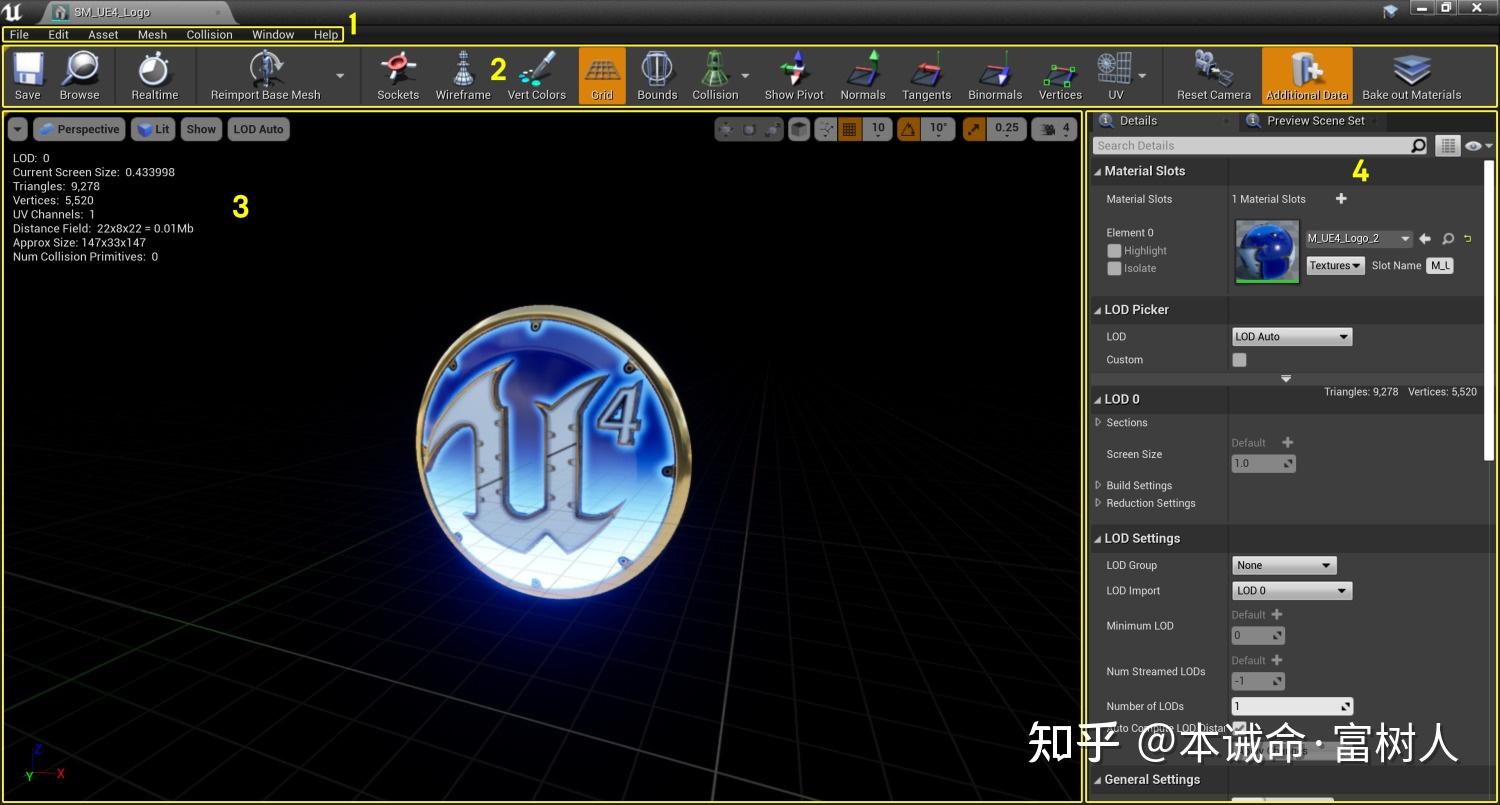This screenshot has width=1500, height=805.
Task: Open viewport options dropdown arrow
Action: coord(18,129)
